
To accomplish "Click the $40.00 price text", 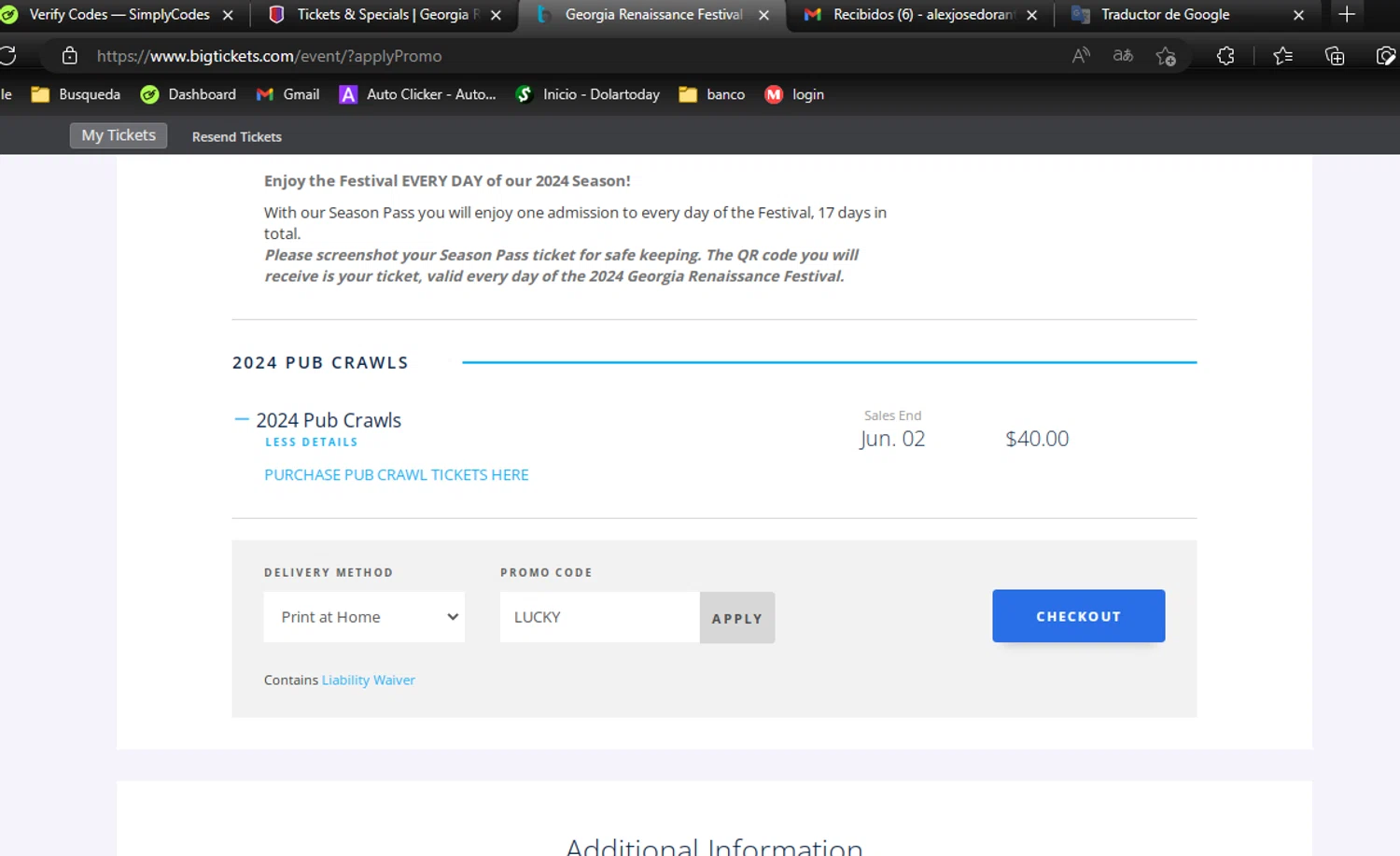I will (x=1037, y=439).
